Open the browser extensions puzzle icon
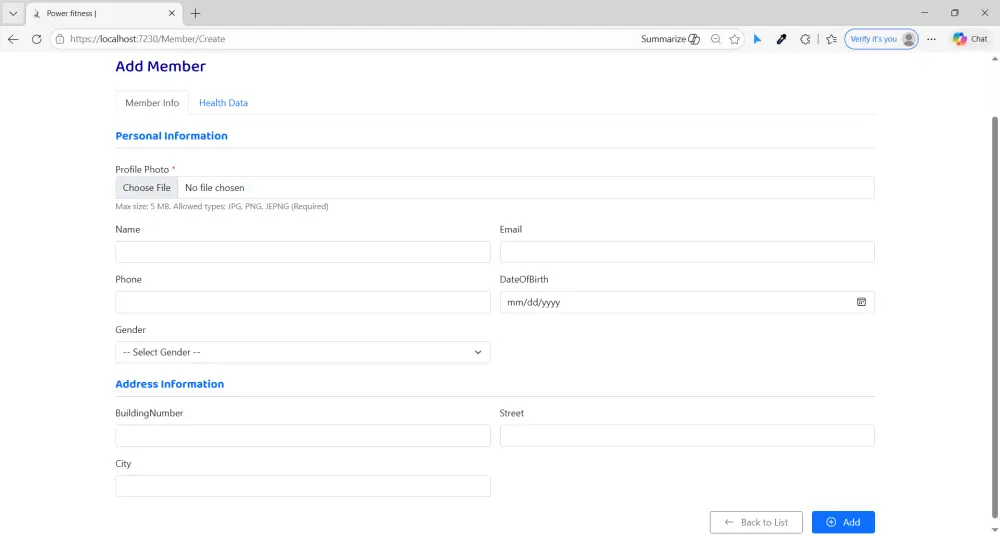The height and width of the screenshot is (536, 1000). tap(805, 39)
